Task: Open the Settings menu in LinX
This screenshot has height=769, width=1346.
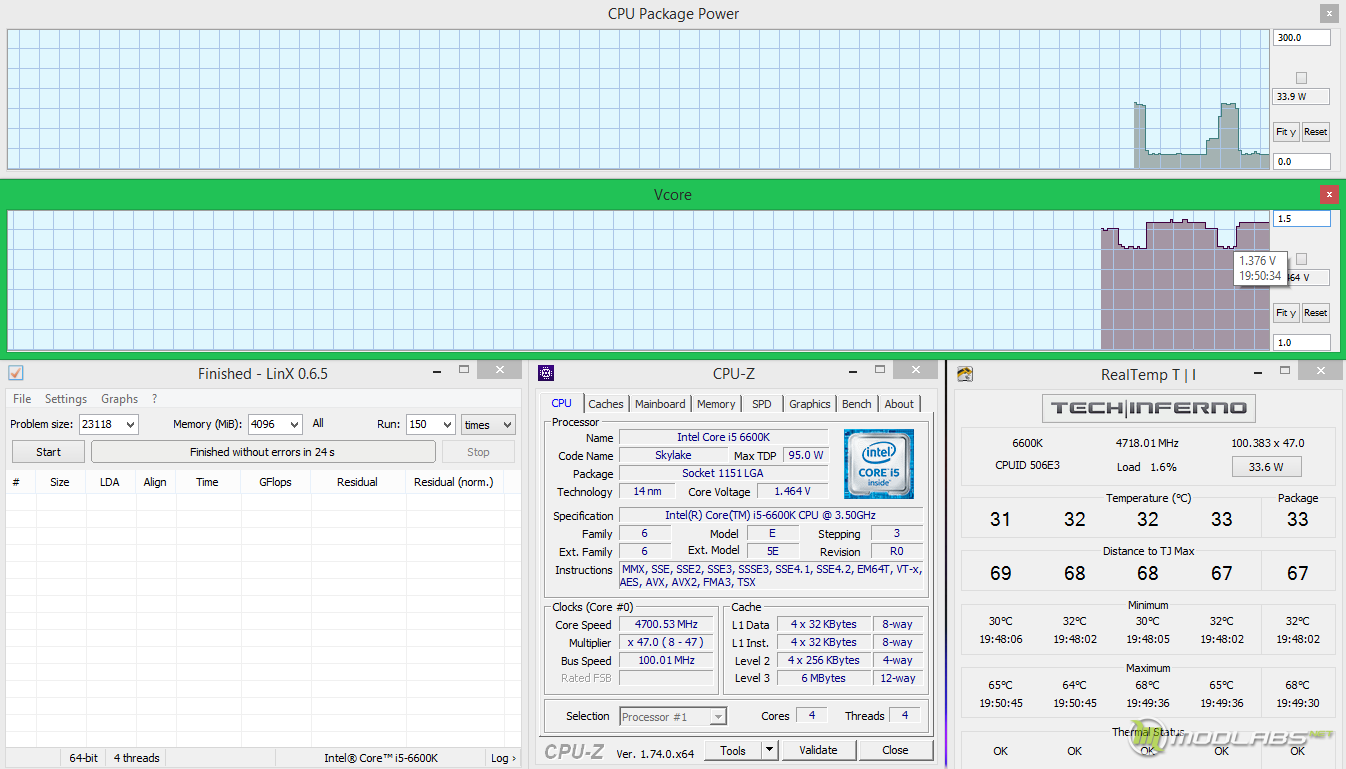Action: point(66,399)
